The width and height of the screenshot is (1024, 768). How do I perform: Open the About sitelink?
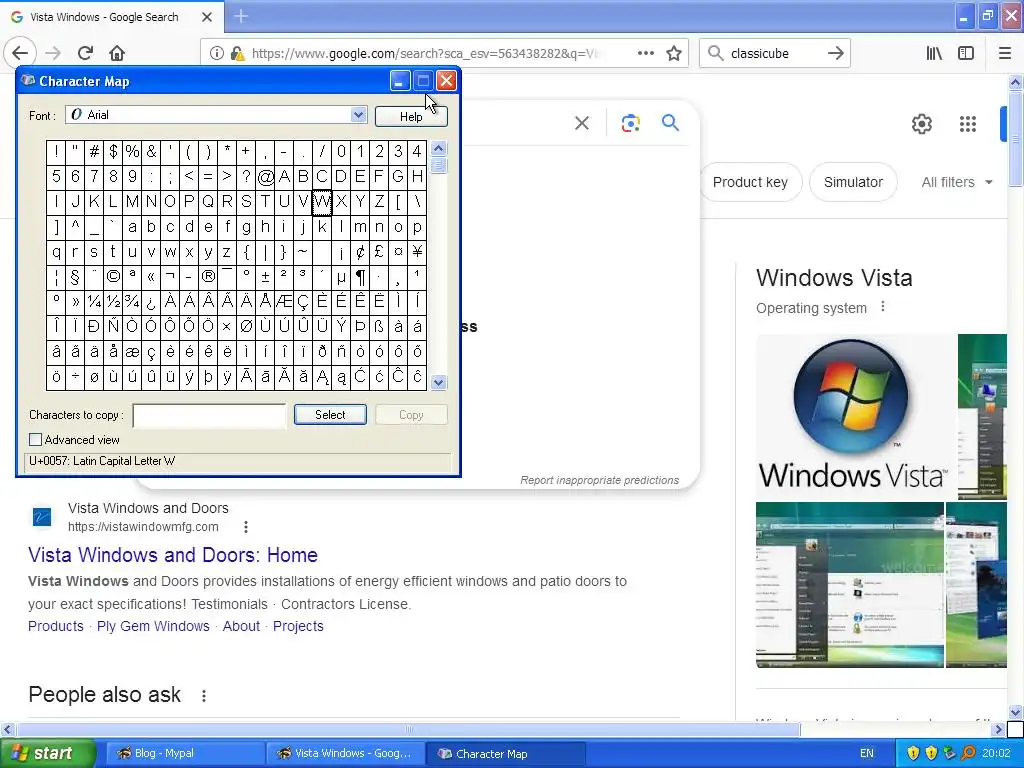pyautogui.click(x=241, y=626)
